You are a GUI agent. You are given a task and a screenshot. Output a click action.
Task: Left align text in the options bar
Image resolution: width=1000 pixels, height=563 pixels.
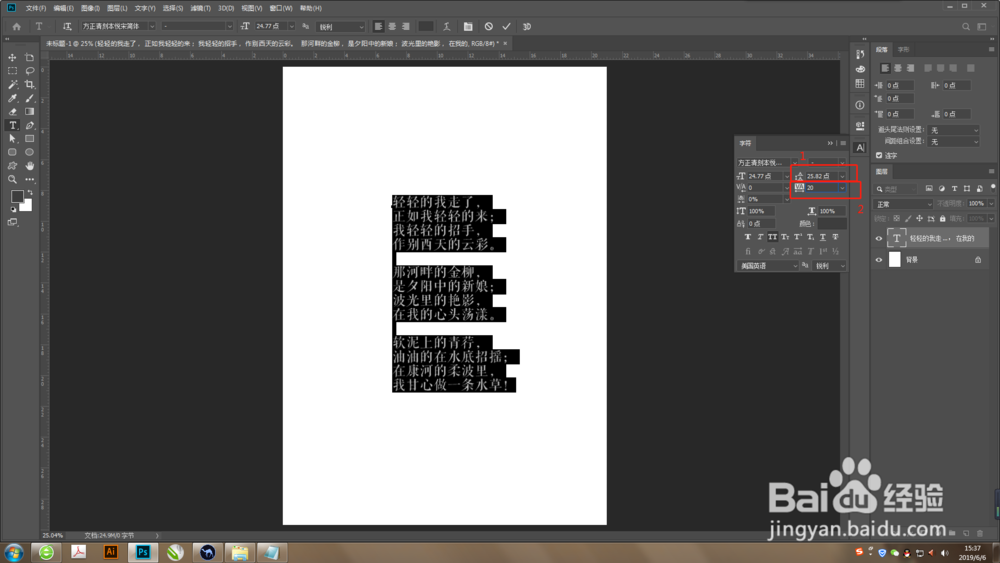click(378, 26)
